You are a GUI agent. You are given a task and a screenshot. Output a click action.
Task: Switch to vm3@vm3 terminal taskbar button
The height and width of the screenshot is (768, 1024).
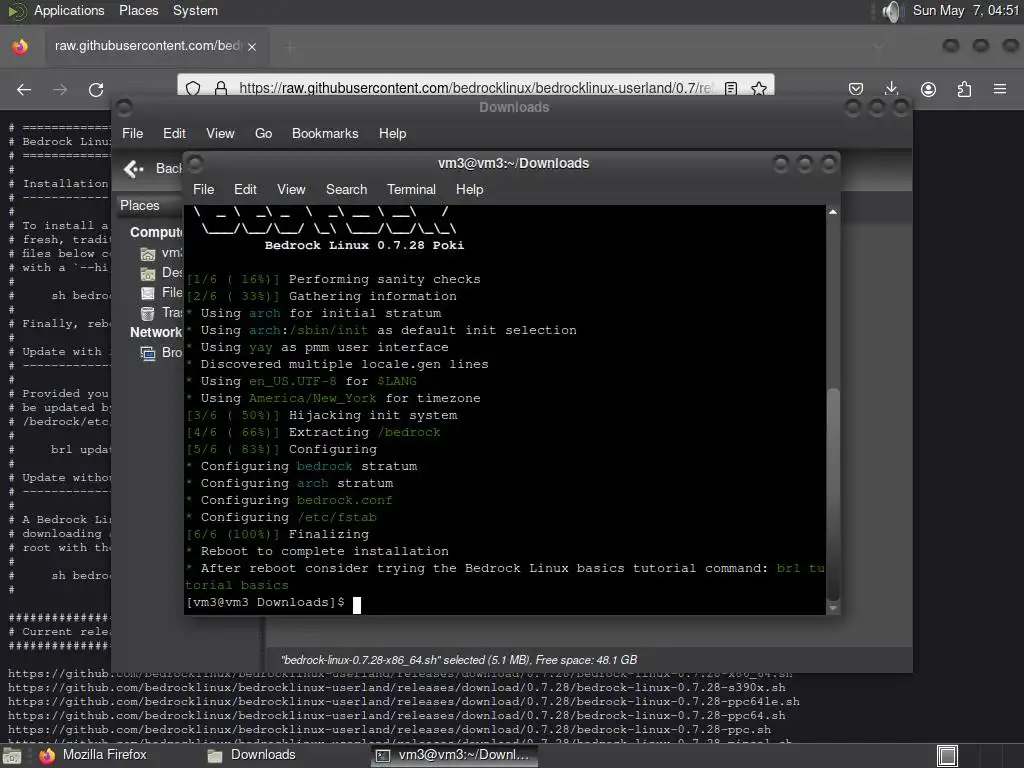tap(453, 755)
